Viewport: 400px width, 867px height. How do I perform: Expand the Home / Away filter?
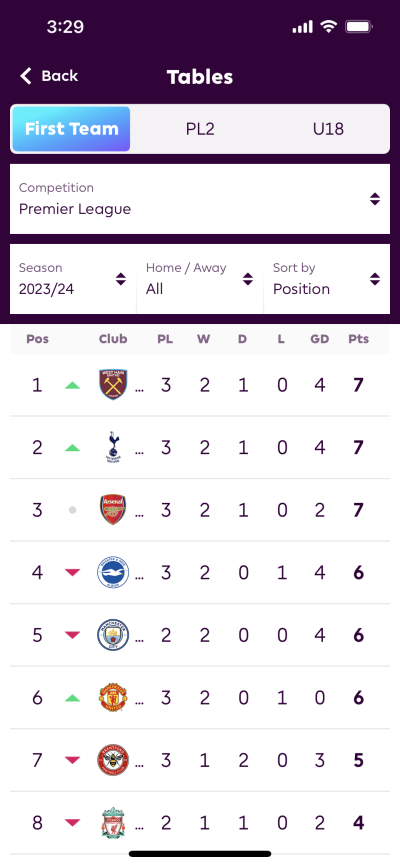[x=200, y=279]
